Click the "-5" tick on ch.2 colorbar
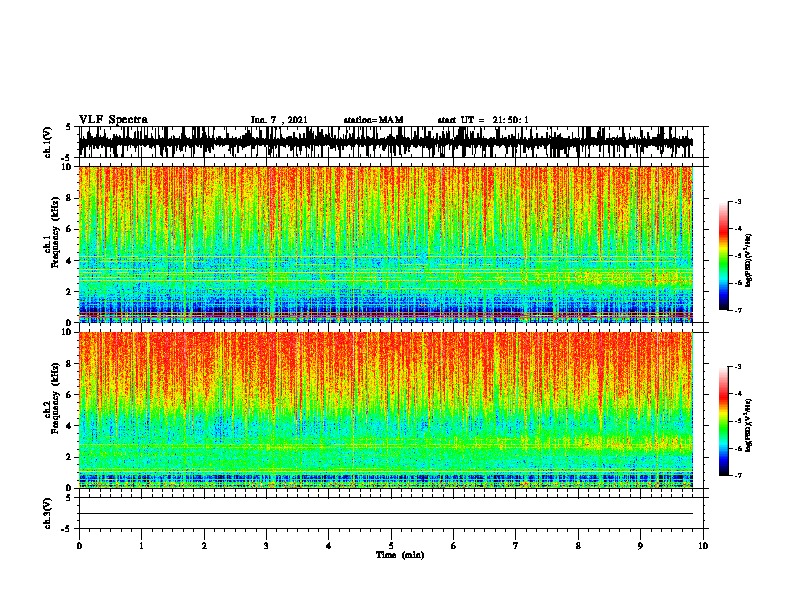This screenshot has width=792, height=612. click(x=738, y=421)
